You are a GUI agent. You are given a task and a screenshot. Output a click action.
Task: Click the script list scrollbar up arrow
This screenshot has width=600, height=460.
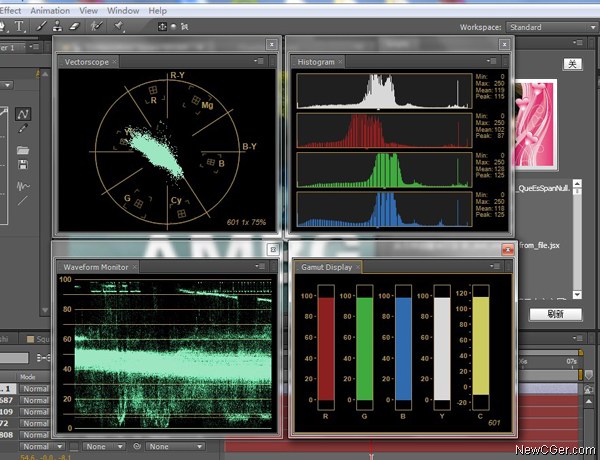[577, 183]
